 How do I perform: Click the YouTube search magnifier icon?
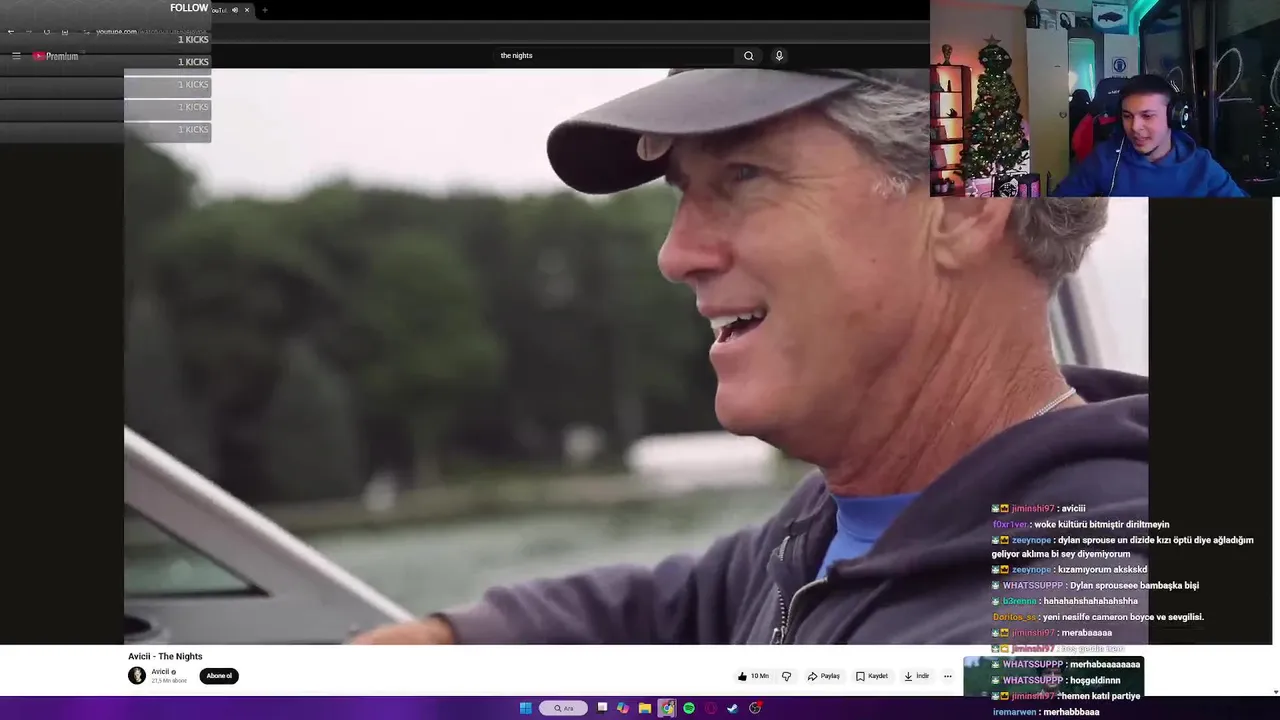pyautogui.click(x=748, y=56)
